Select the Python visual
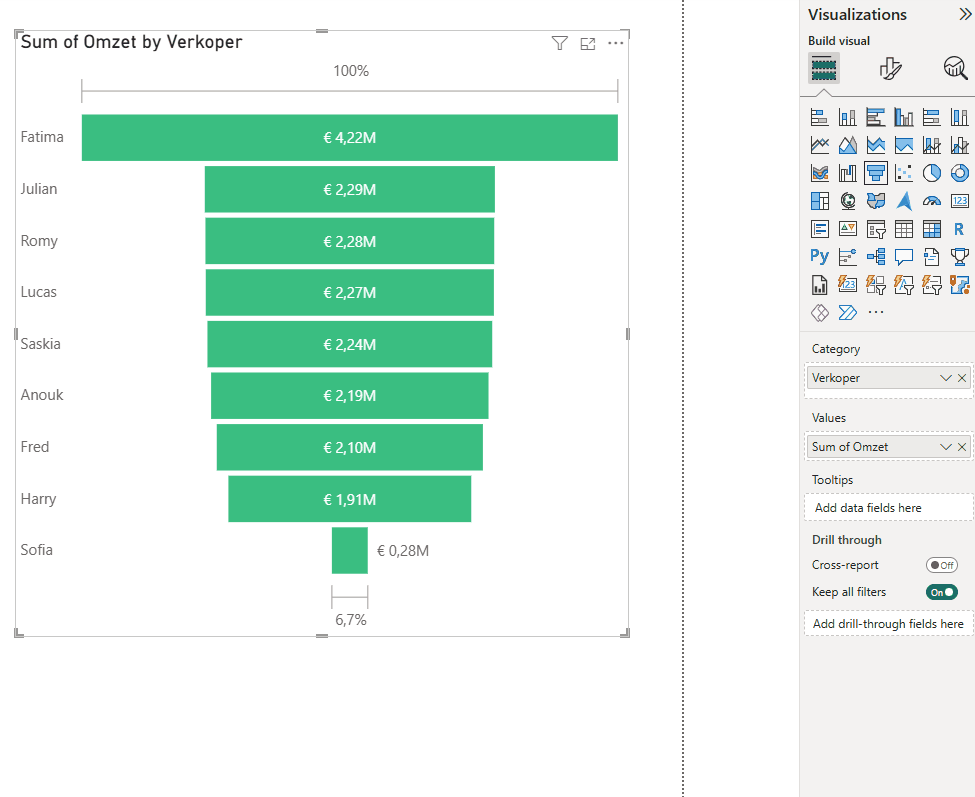Screen dimensions: 975x797 819,256
